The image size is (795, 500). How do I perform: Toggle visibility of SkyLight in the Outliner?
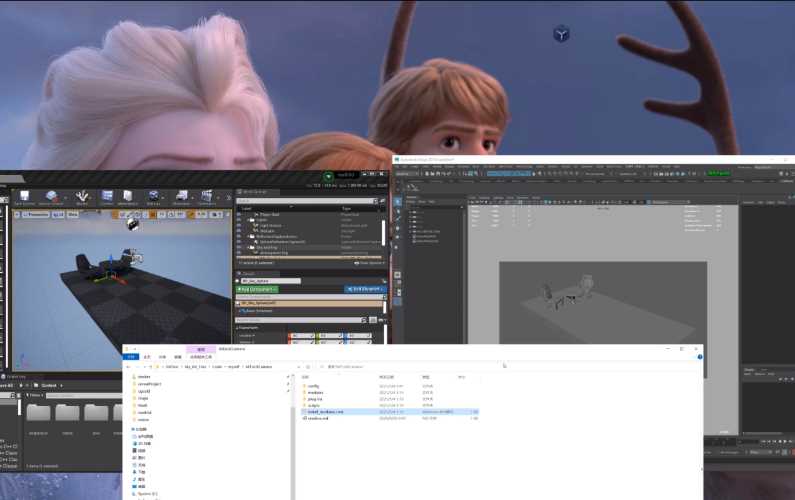point(239,231)
